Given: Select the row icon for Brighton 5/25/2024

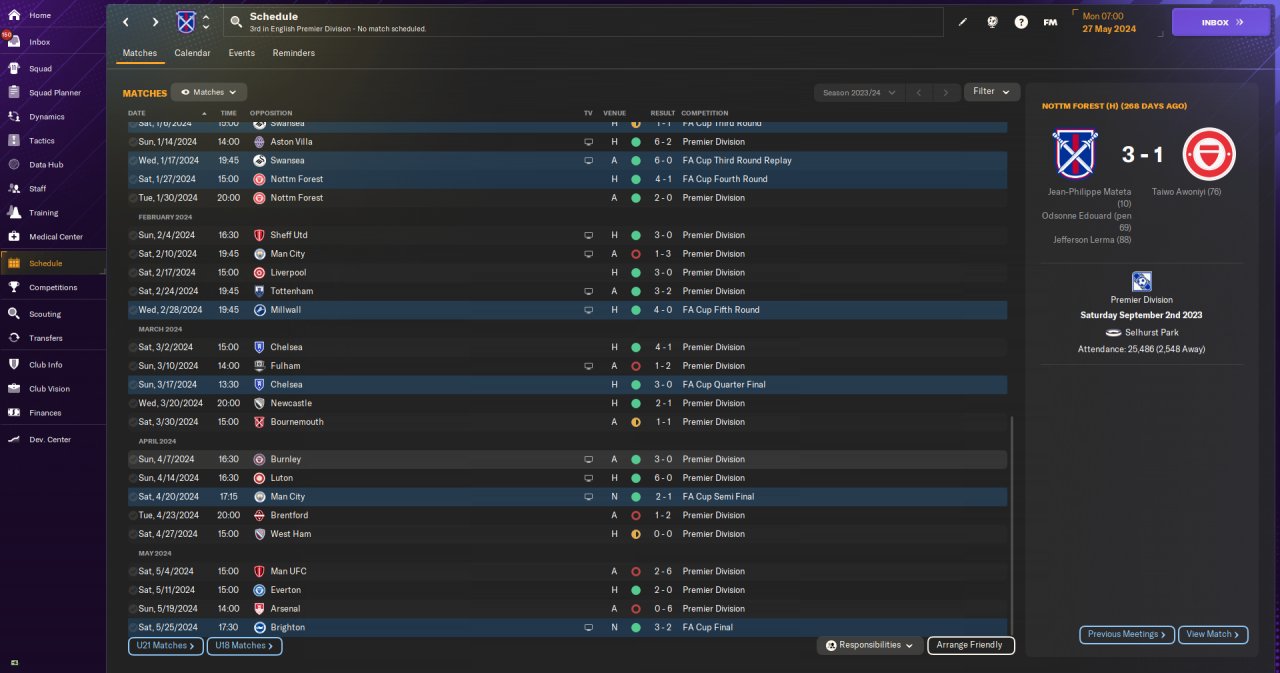Looking at the screenshot, I should tap(133, 627).
